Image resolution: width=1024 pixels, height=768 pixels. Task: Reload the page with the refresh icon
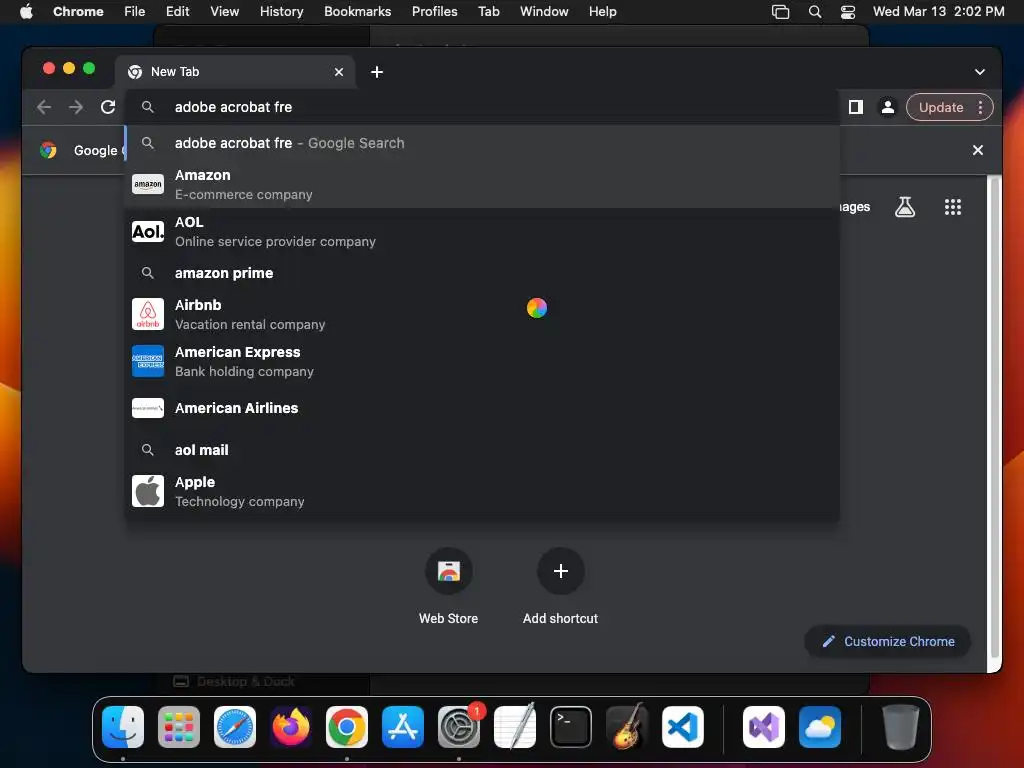[x=108, y=107]
